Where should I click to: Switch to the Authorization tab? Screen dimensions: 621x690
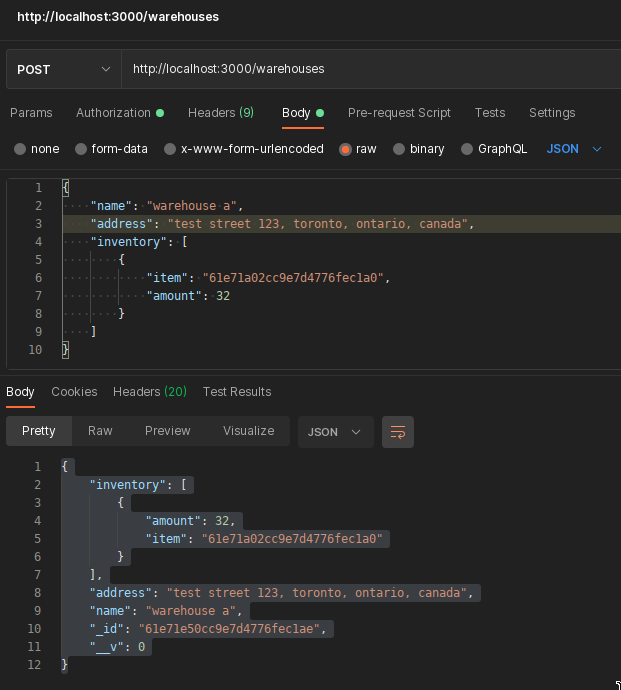[x=120, y=113]
